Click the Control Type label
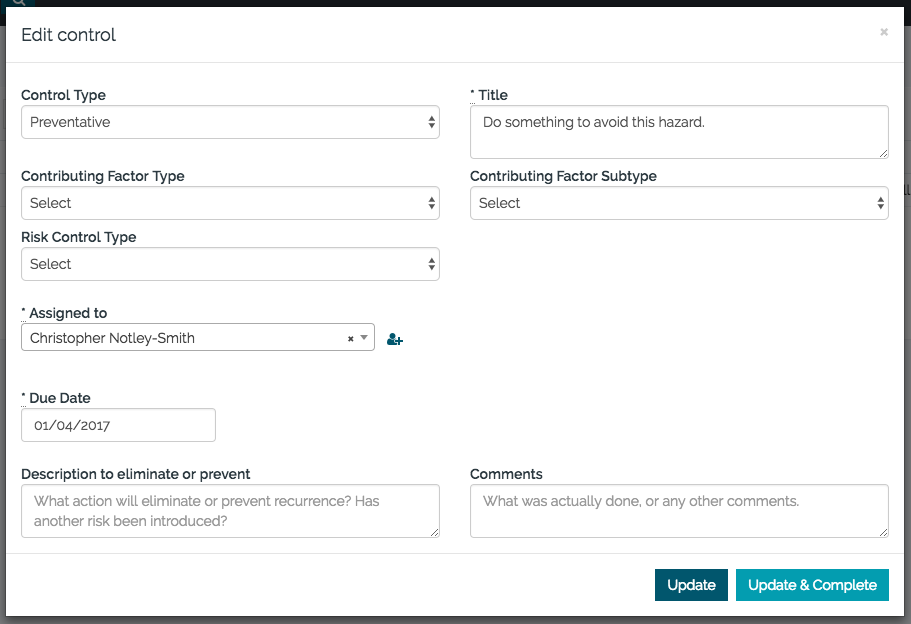 click(x=63, y=95)
